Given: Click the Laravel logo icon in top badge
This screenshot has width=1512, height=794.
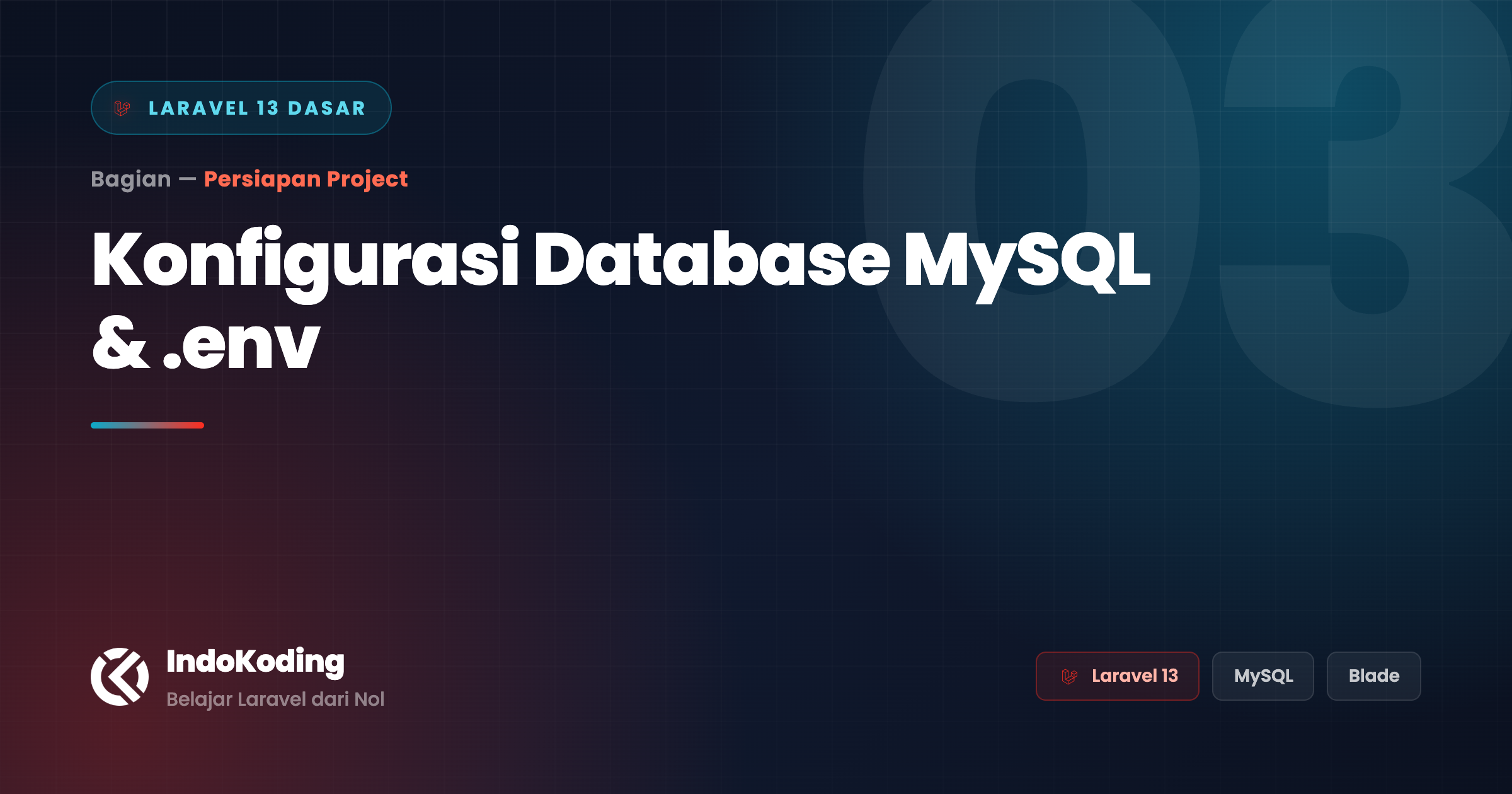Looking at the screenshot, I should [122, 108].
